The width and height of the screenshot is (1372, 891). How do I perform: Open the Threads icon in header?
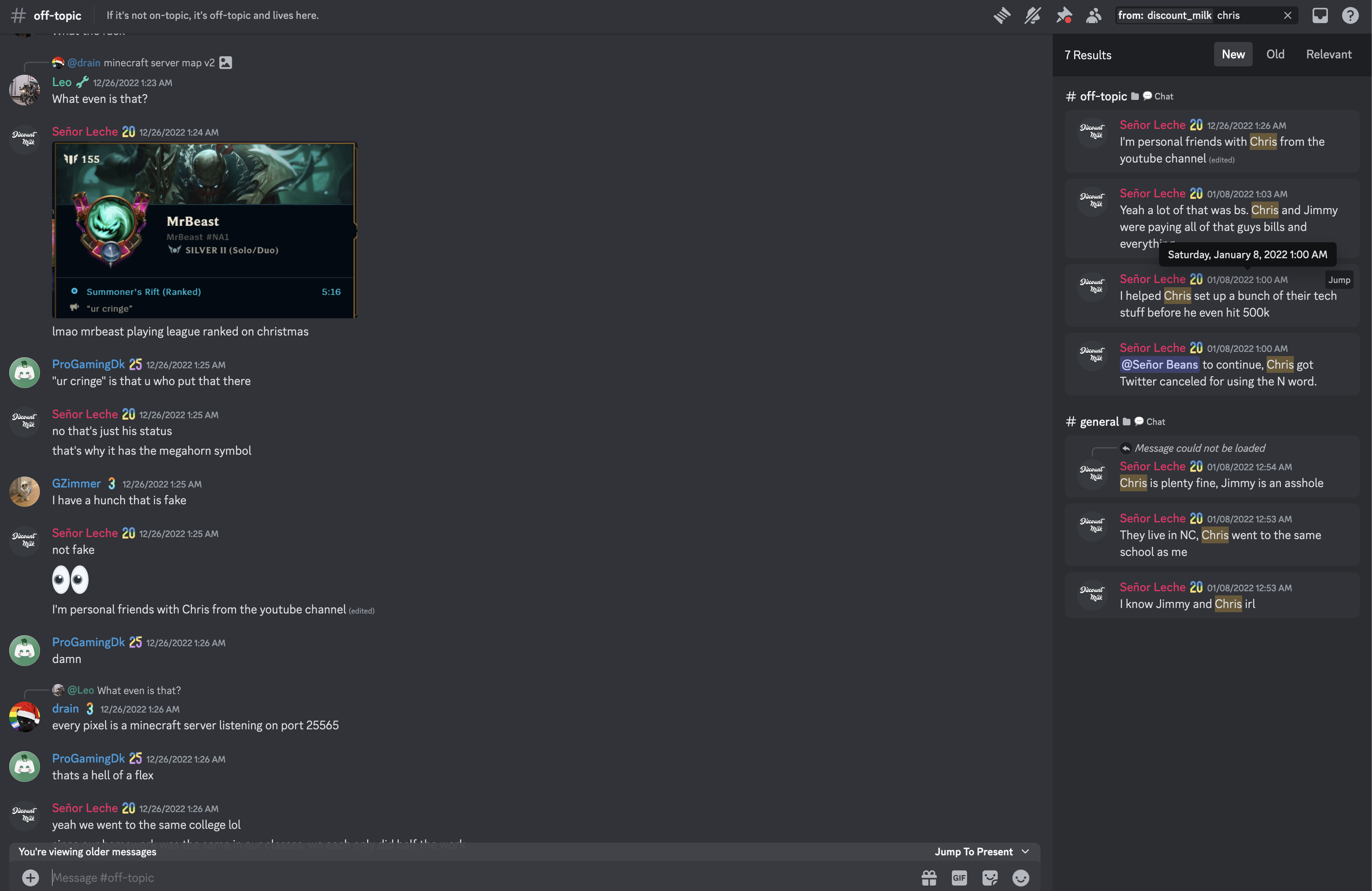pos(1002,16)
